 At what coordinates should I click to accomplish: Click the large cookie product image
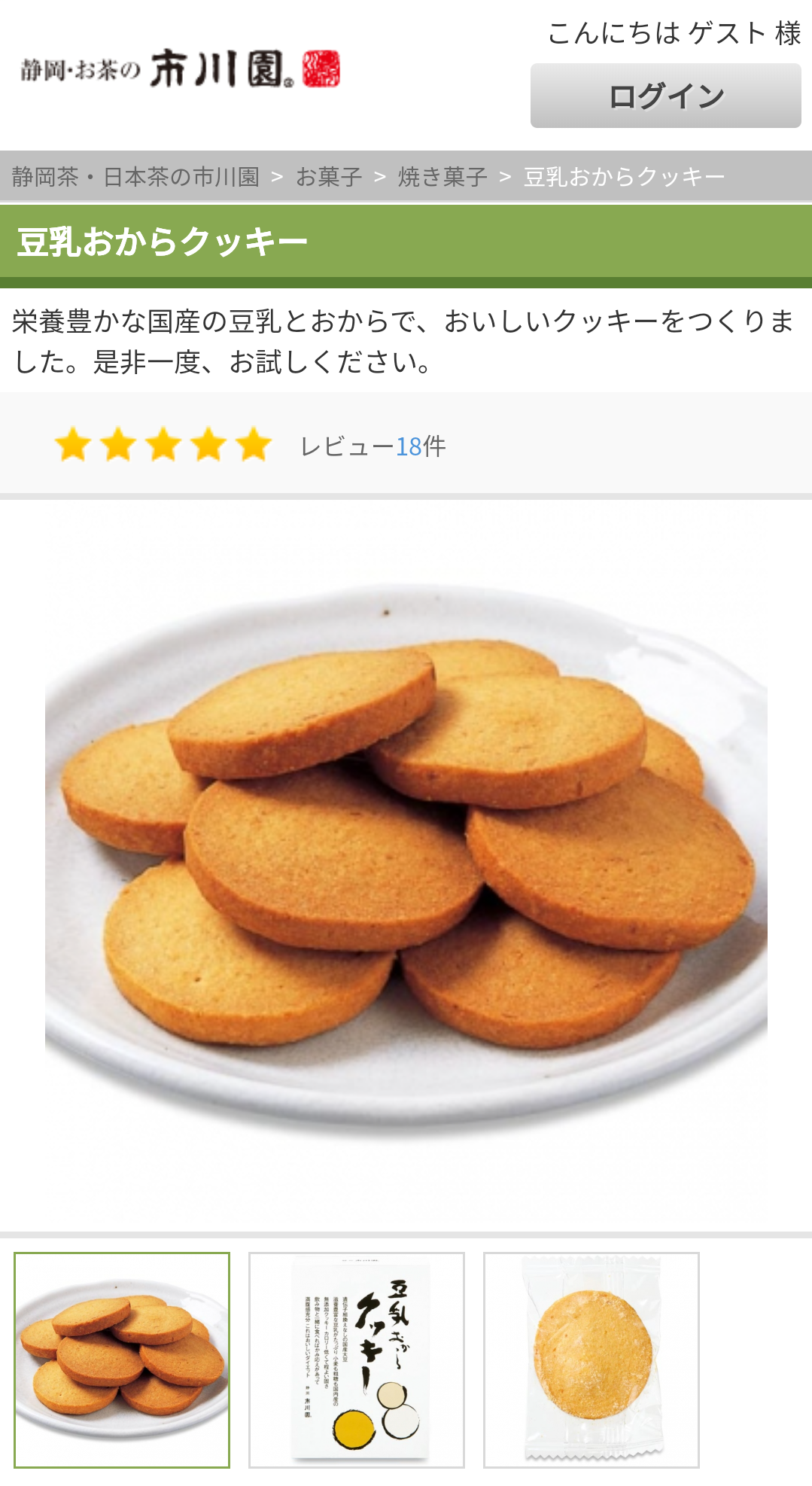(x=406, y=866)
